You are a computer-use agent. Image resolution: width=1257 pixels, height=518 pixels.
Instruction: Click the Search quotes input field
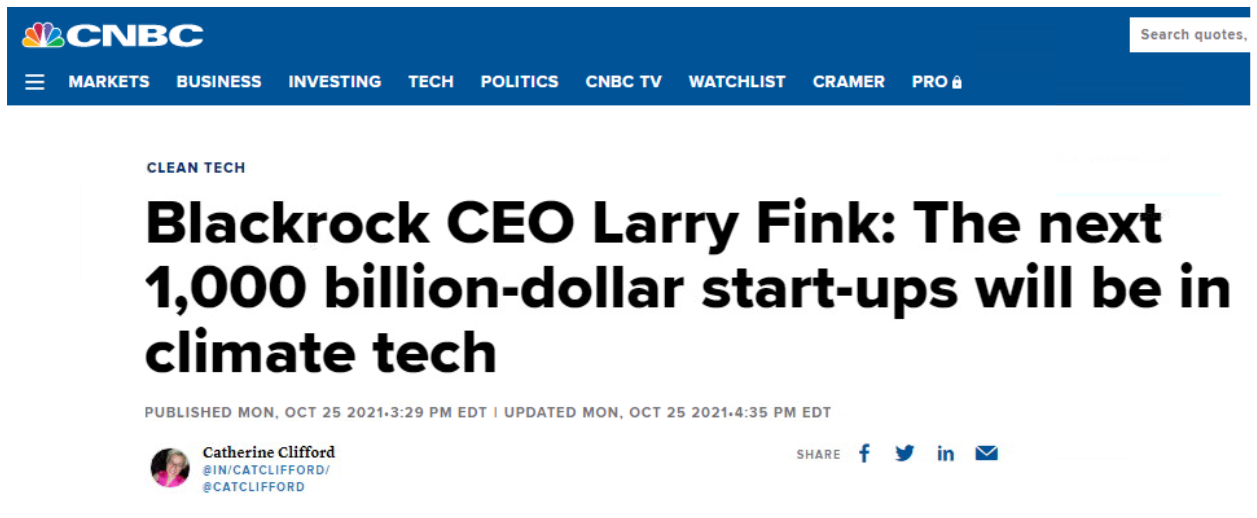click(x=1192, y=35)
